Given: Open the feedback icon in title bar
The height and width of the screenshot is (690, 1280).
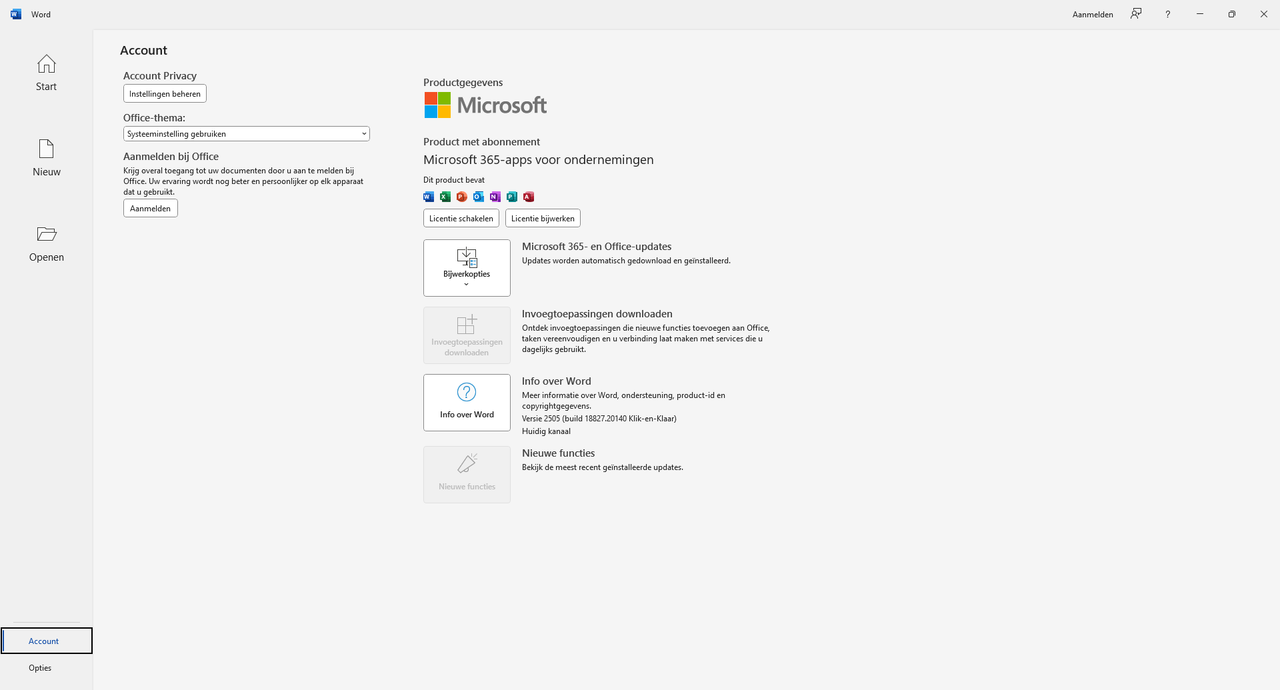Looking at the screenshot, I should pos(1136,14).
